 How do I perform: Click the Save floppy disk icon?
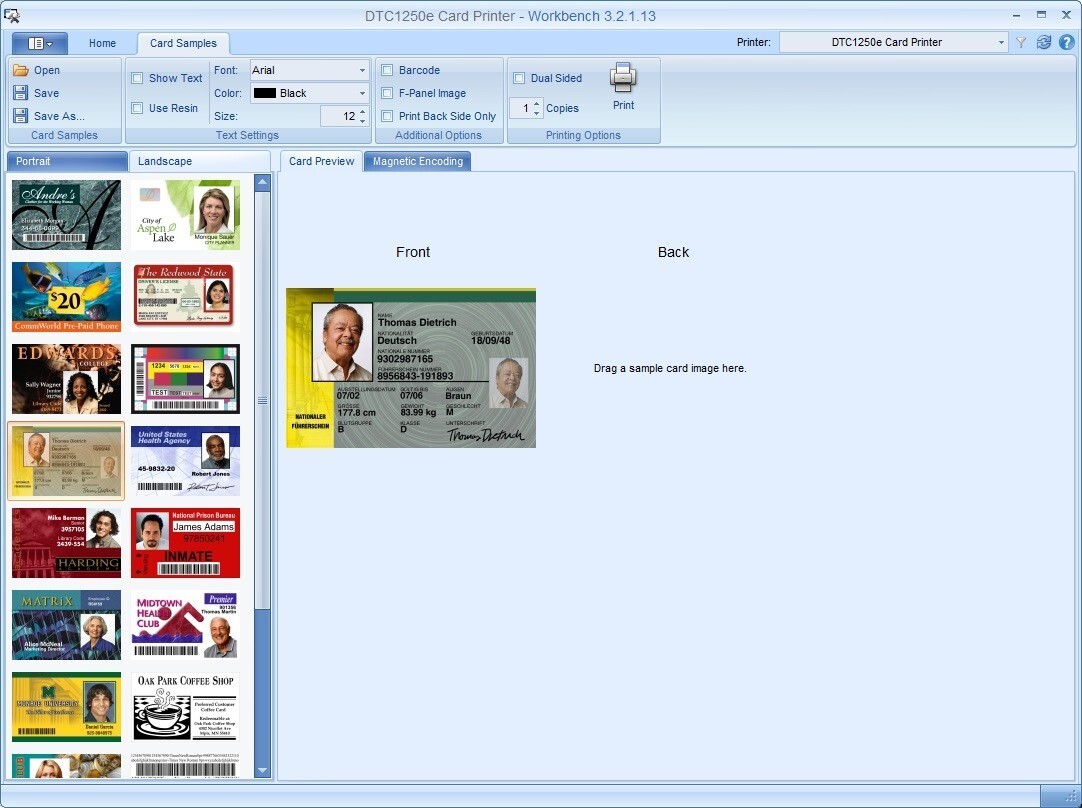pyautogui.click(x=20, y=93)
